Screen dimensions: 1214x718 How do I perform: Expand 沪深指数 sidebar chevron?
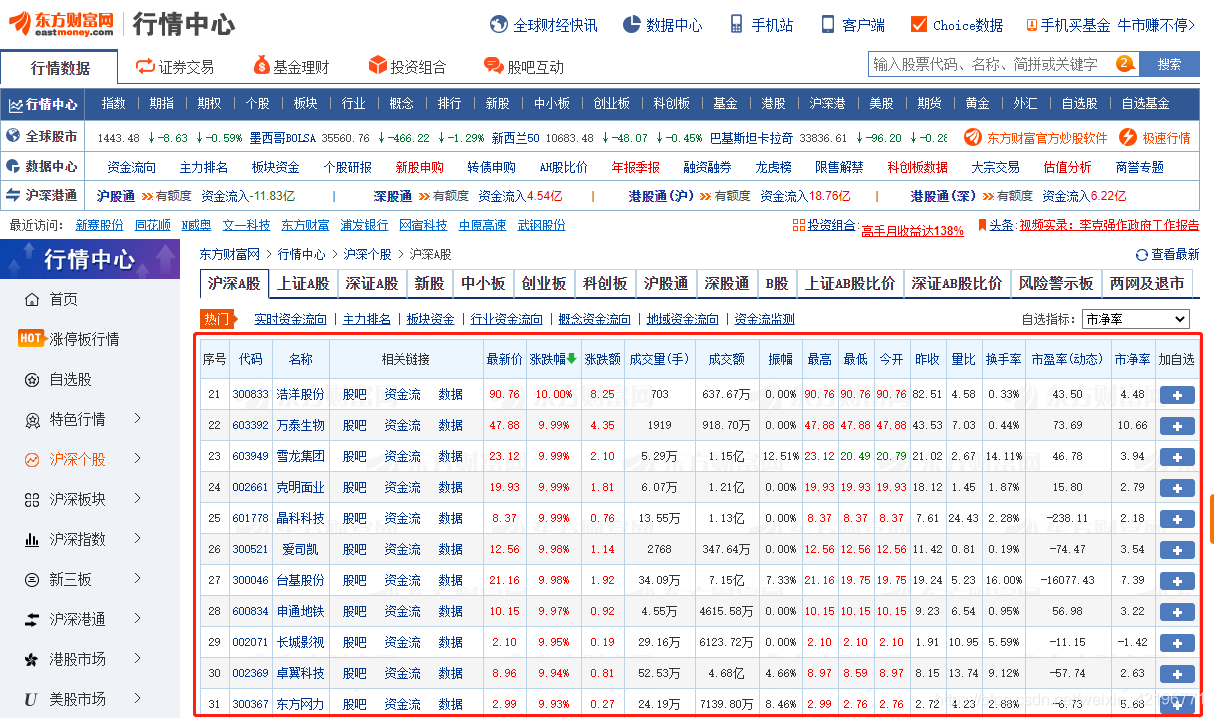coord(137,539)
